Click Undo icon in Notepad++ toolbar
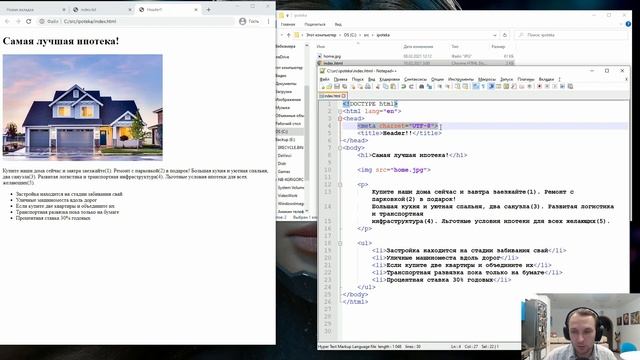The height and width of the screenshot is (360, 640). click(403, 87)
